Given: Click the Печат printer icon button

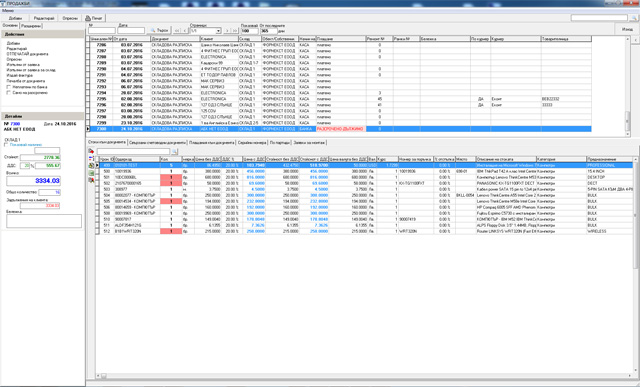Looking at the screenshot, I should point(94,18).
